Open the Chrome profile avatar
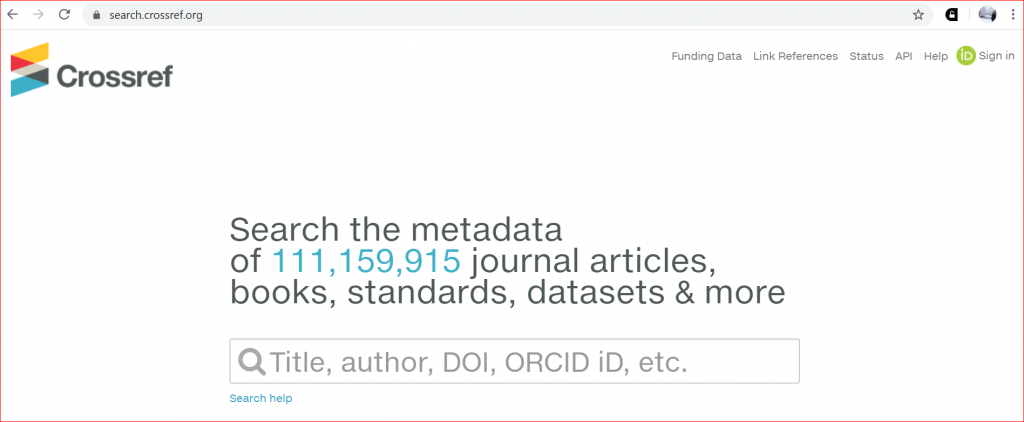Image resolution: width=1024 pixels, height=422 pixels. tap(987, 15)
